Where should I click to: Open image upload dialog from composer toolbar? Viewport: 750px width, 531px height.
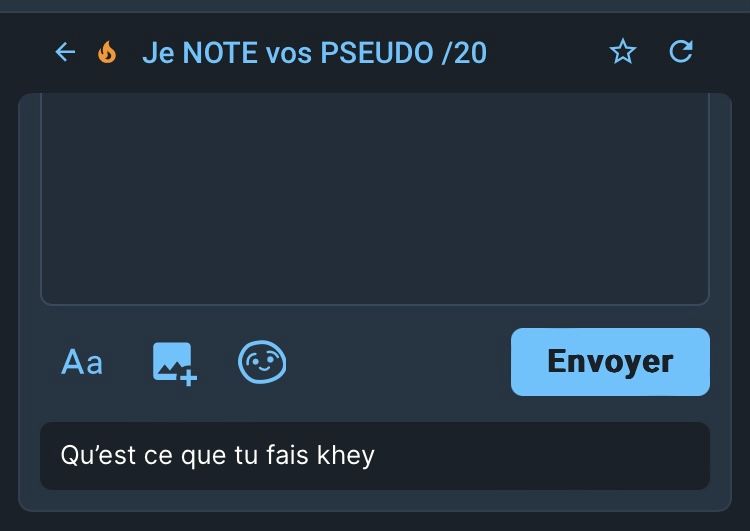coord(175,364)
